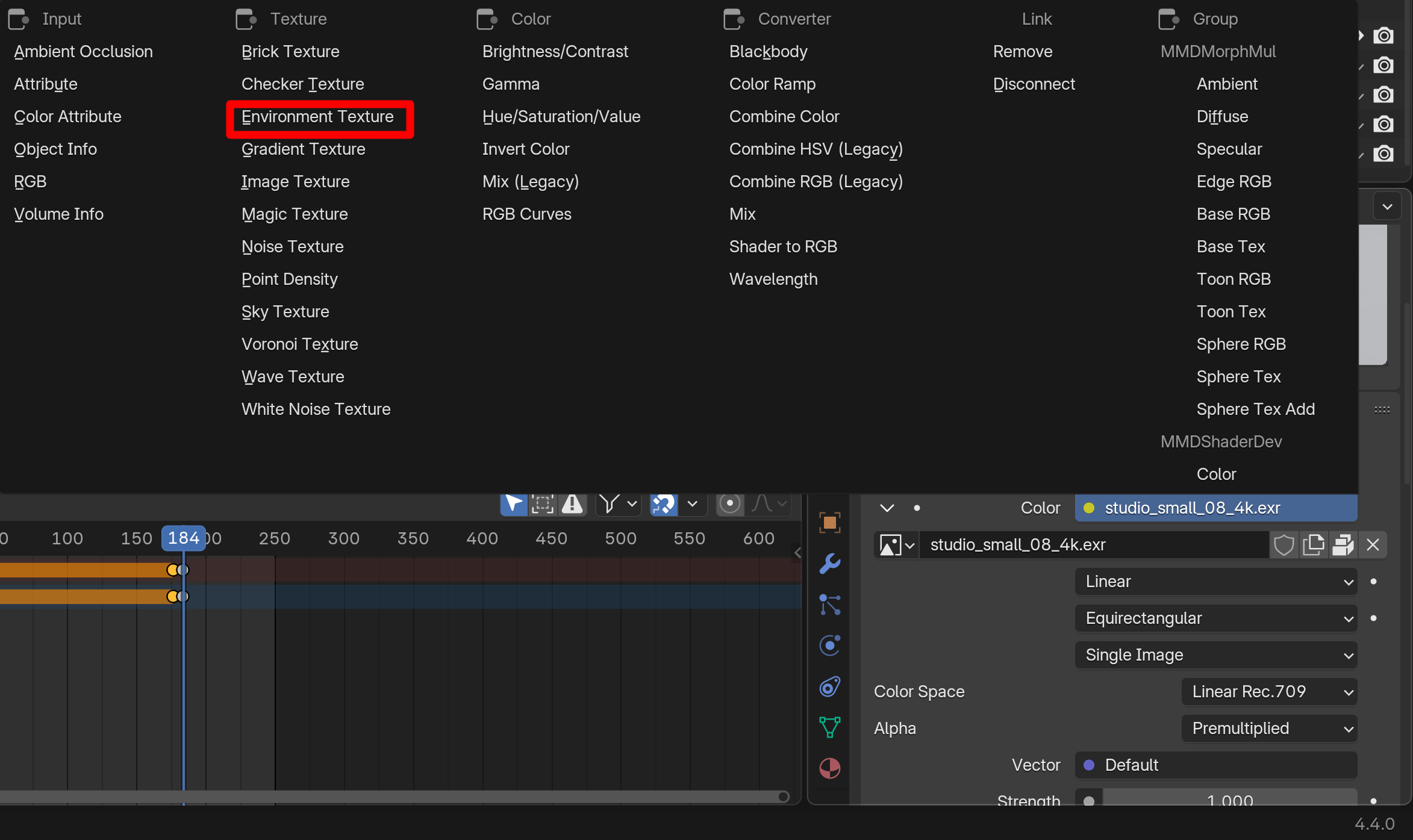Select Noise Texture in the Texture column
This screenshot has width=1413, height=840.
coord(292,247)
